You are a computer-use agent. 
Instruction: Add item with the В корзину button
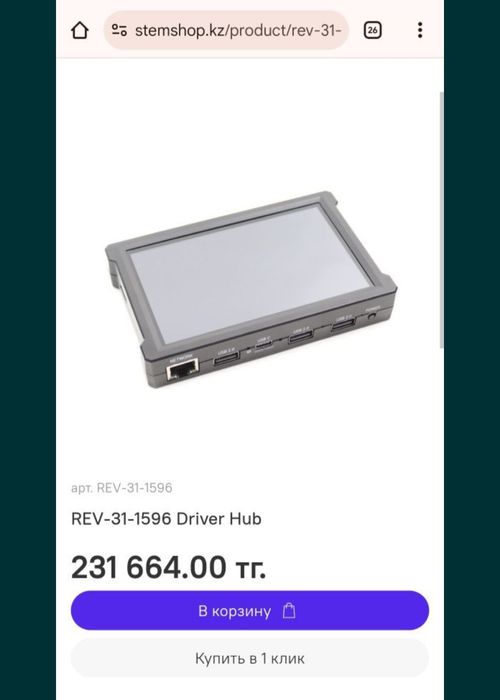pyautogui.click(x=250, y=610)
